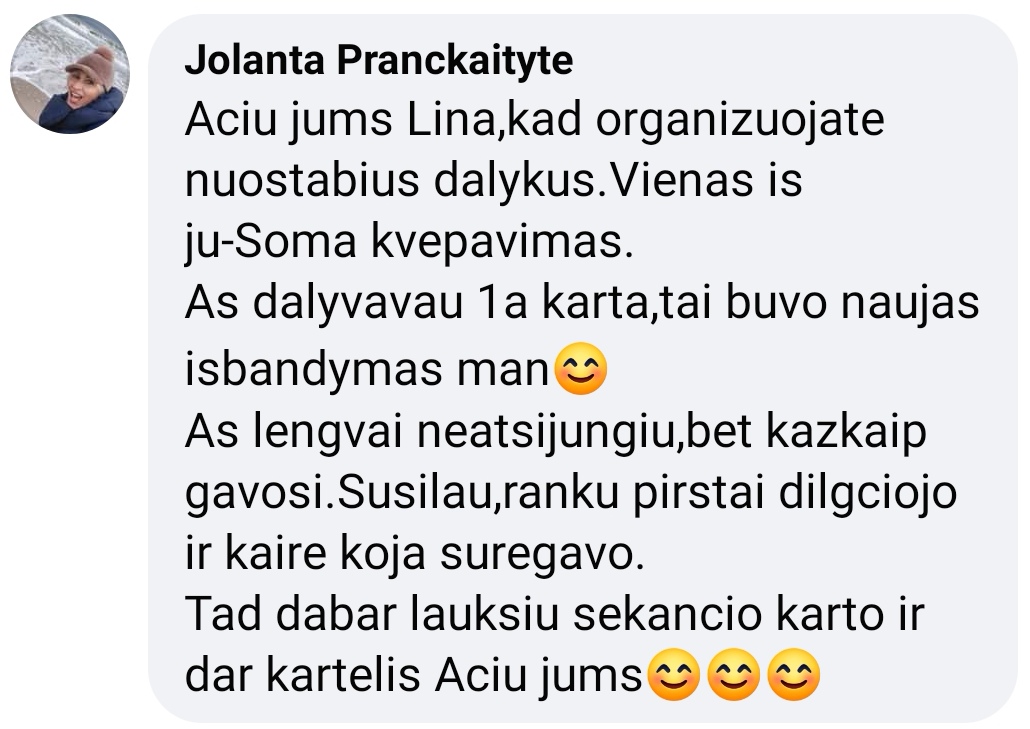Click the text 'Tad dabar lauksiu sekancio'
The width and height of the screenshot is (1030, 729).
pyautogui.click(x=474, y=615)
